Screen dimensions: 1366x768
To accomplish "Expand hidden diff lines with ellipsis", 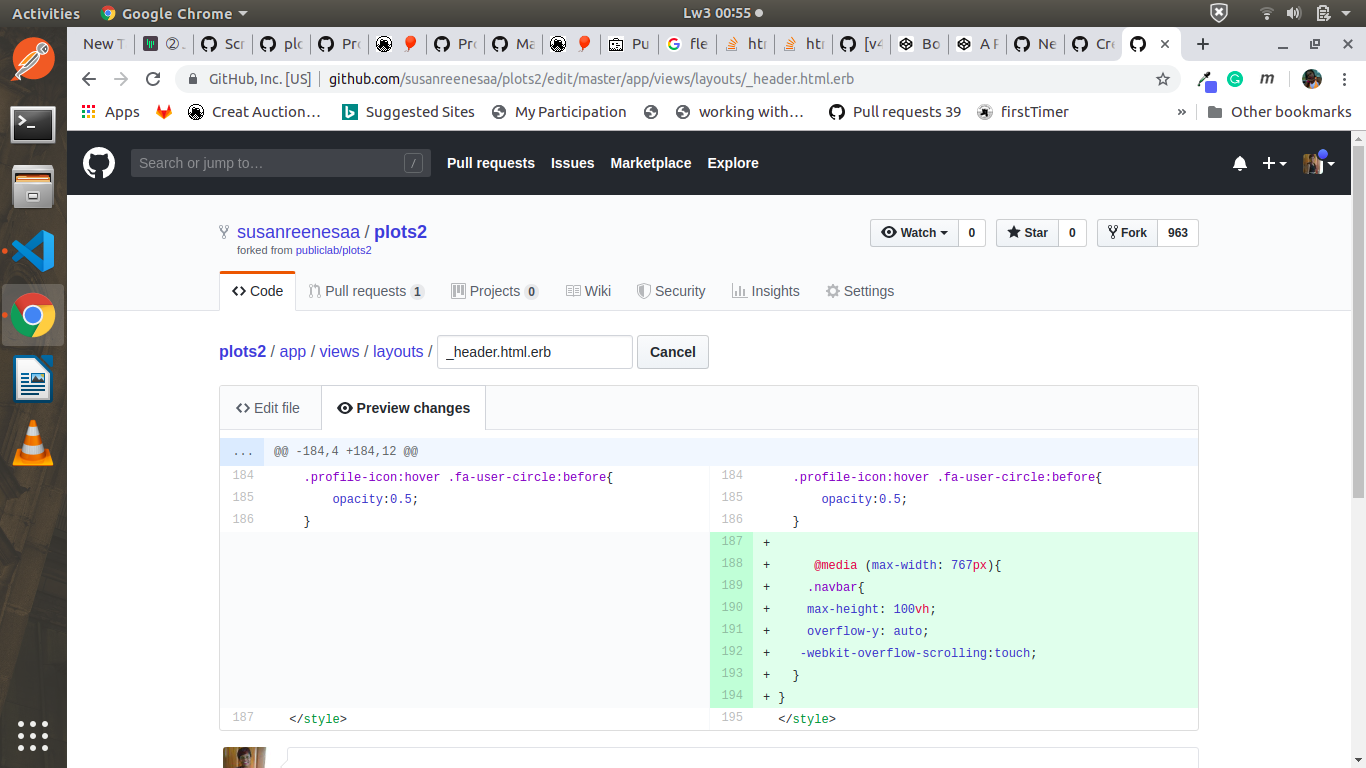I will (243, 452).
